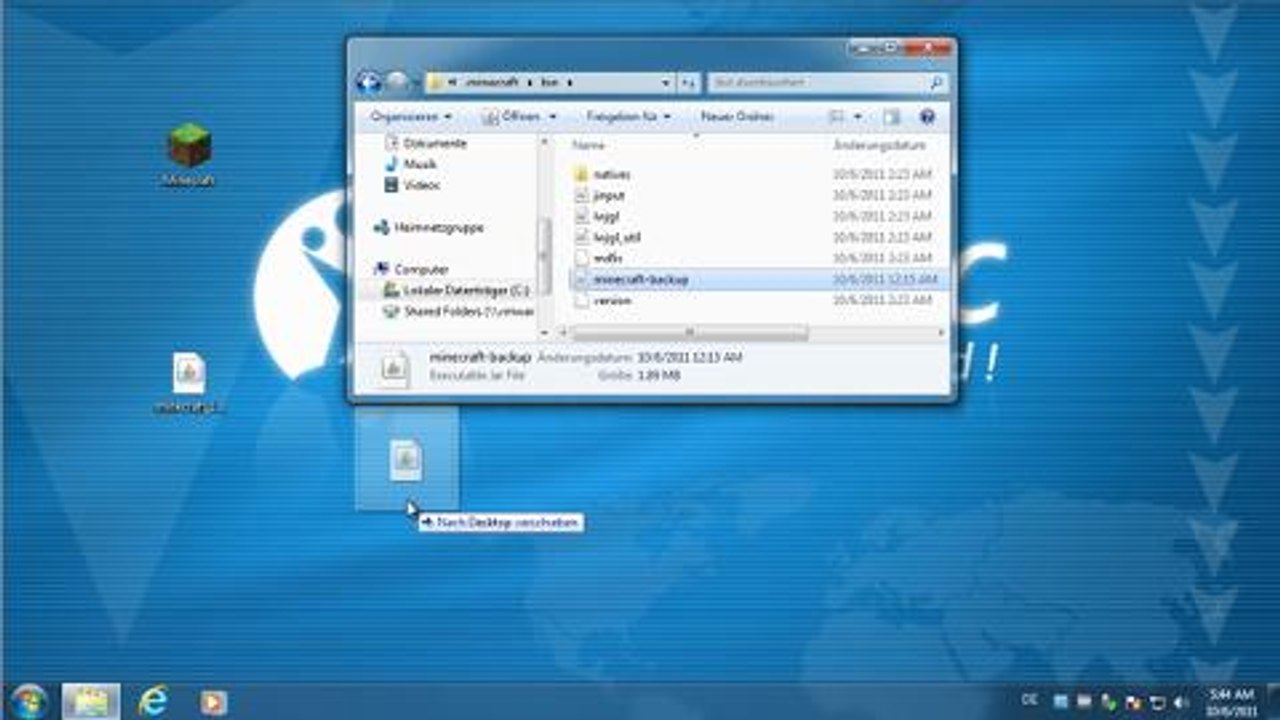1280x720 pixels.
Task: Click the taskbar clock
Action: (1230, 702)
